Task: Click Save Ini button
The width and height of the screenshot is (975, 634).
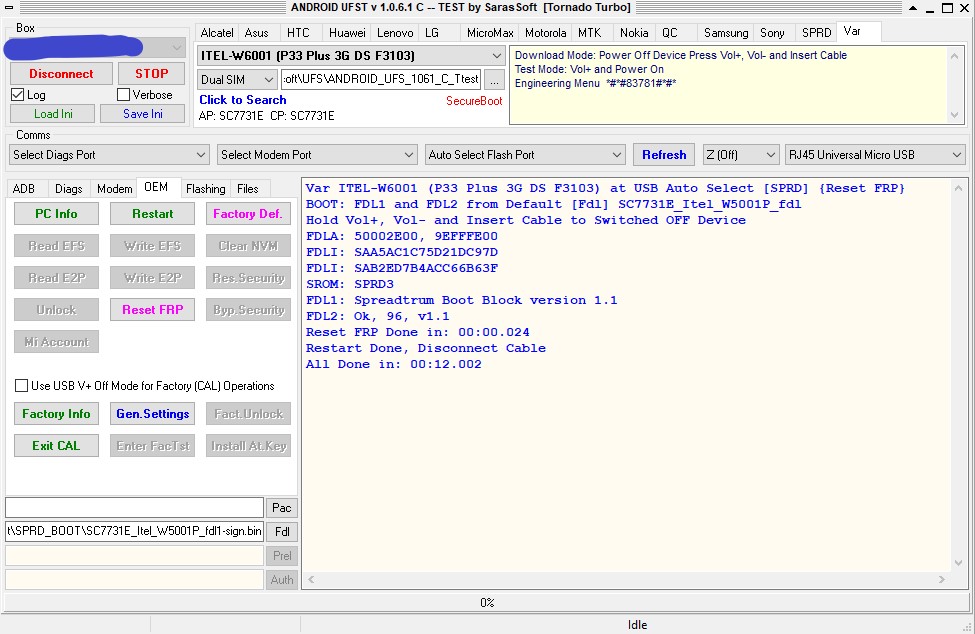Action: point(142,114)
